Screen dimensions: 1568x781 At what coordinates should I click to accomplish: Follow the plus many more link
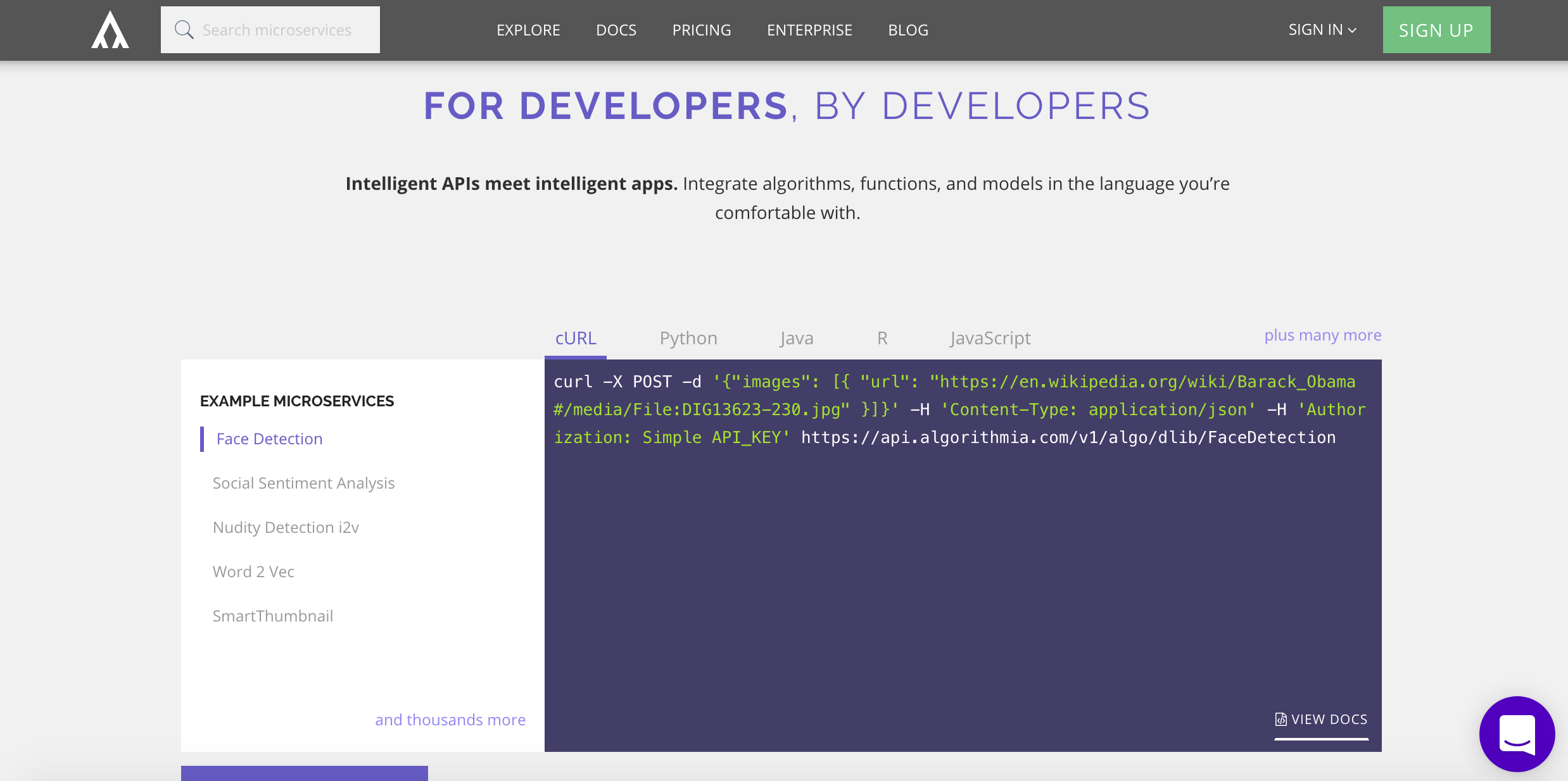click(1323, 335)
